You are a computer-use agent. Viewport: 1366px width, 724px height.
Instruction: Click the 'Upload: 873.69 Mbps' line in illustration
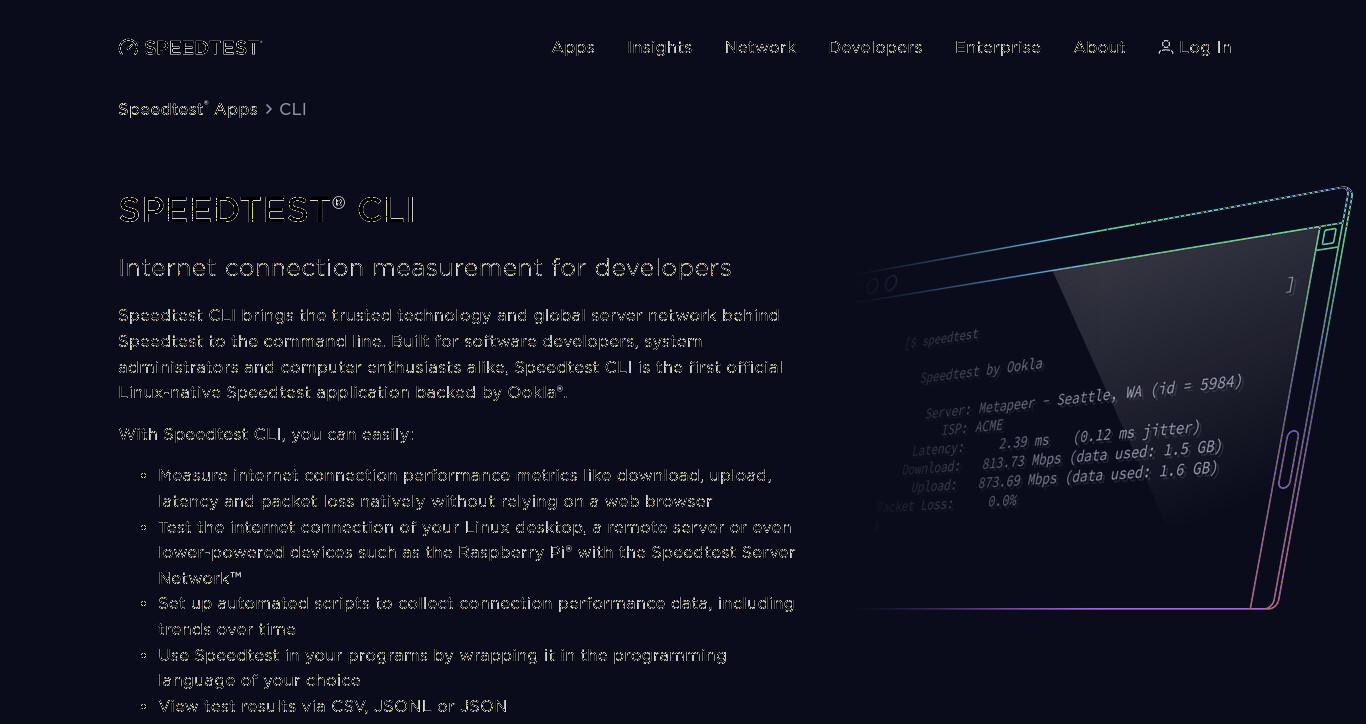(x=1064, y=476)
